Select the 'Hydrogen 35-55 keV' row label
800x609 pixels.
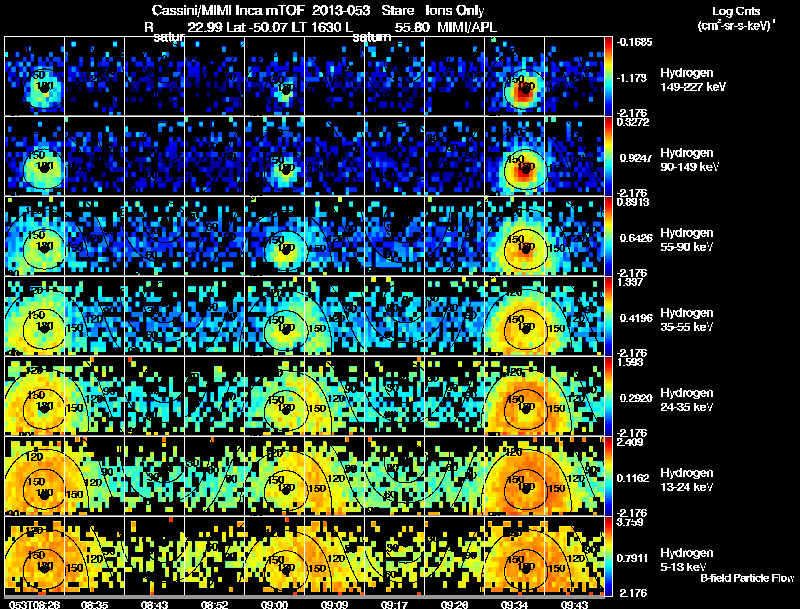(x=686, y=320)
